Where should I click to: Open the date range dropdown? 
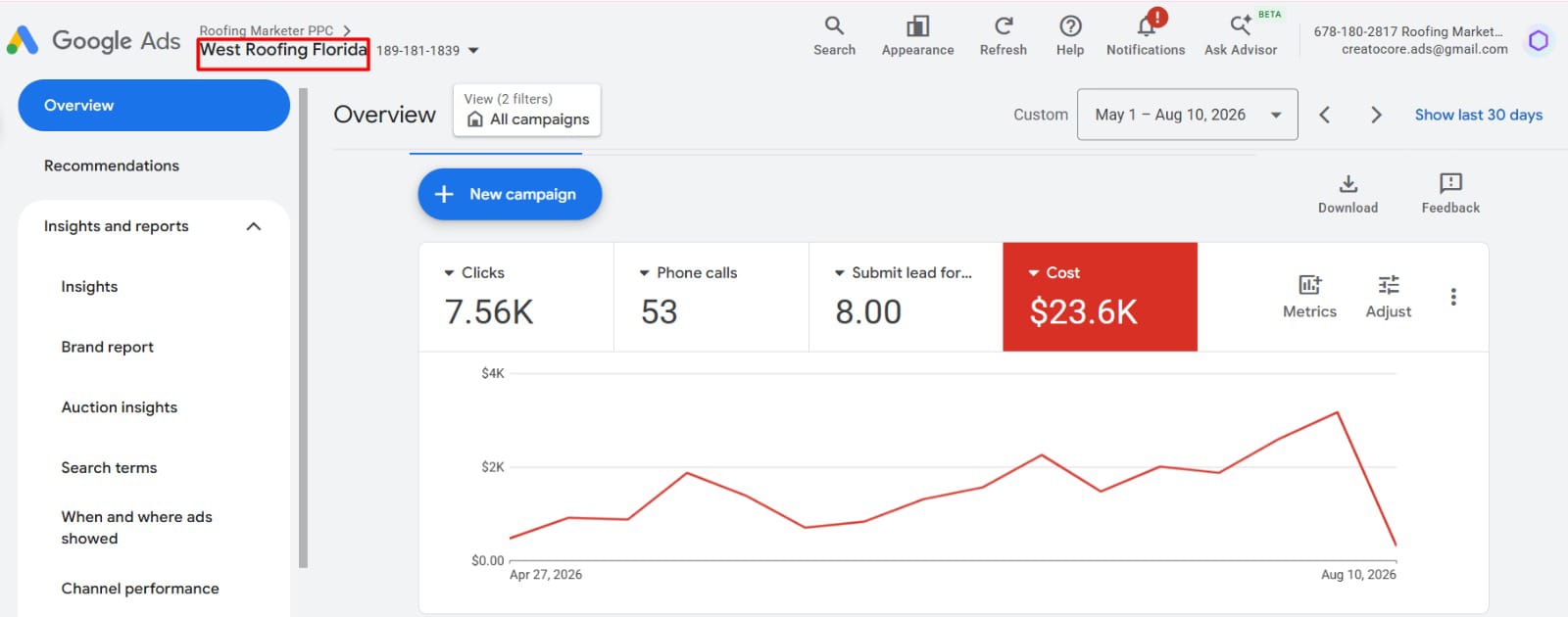coord(1187,115)
